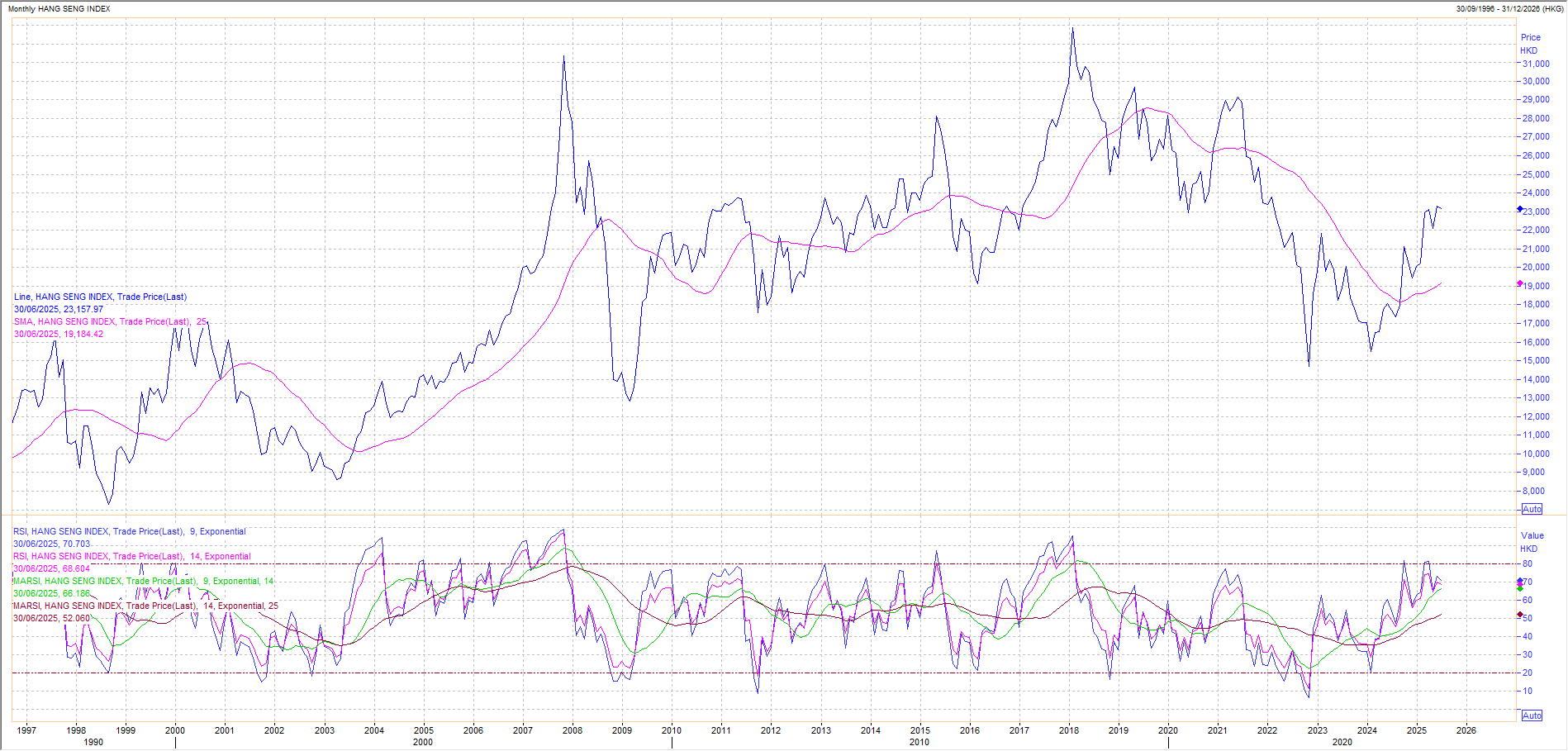Click the 80 level on RSI axis
1568x751 pixels.
1528,563
